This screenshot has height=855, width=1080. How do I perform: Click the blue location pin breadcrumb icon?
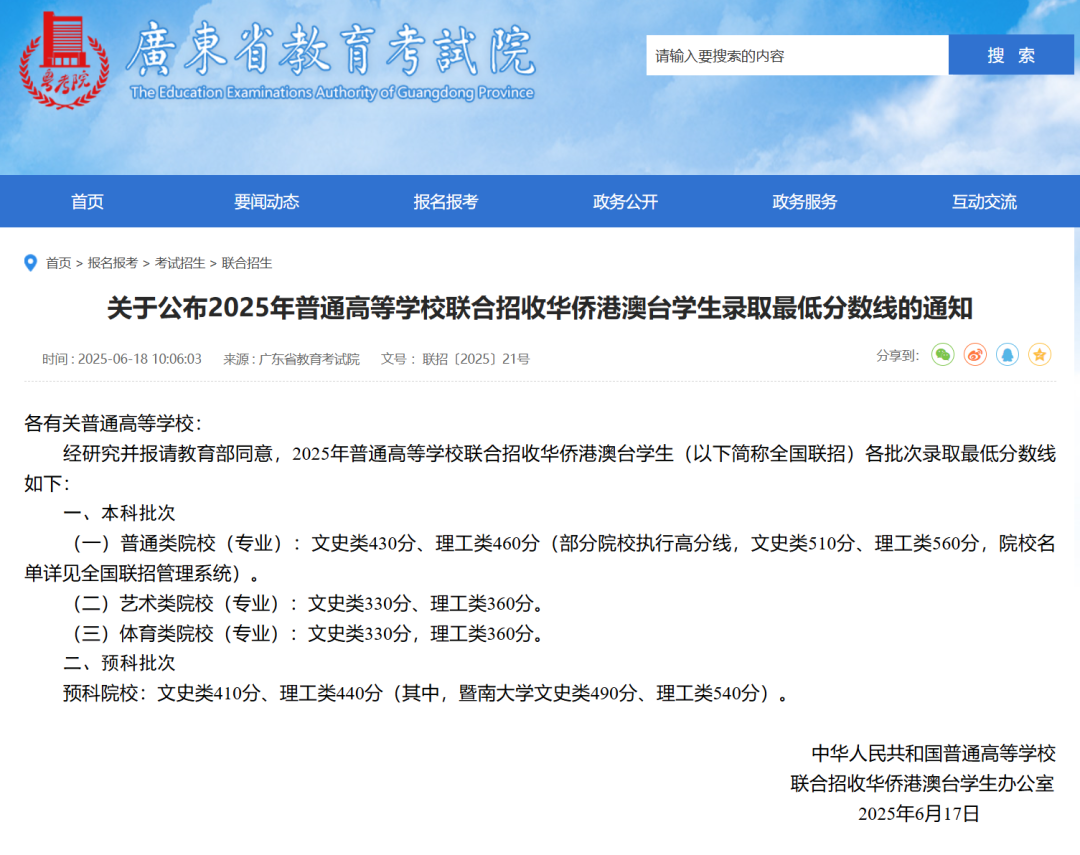click(x=30, y=263)
